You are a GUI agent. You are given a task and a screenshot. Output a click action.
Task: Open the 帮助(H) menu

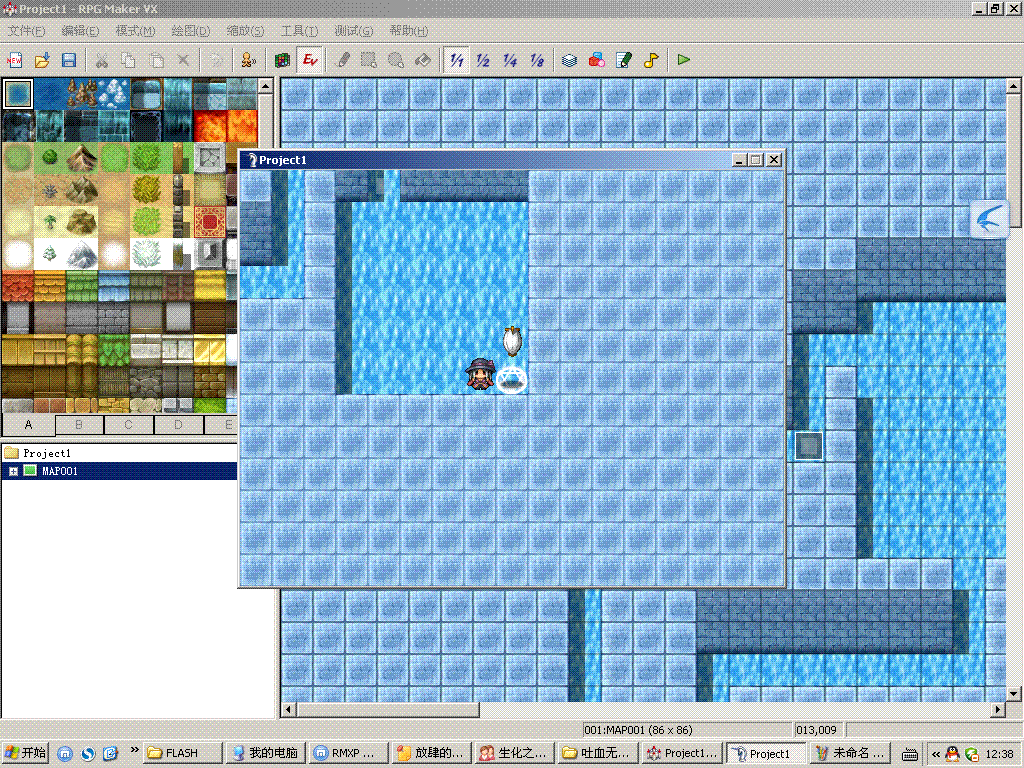(409, 31)
